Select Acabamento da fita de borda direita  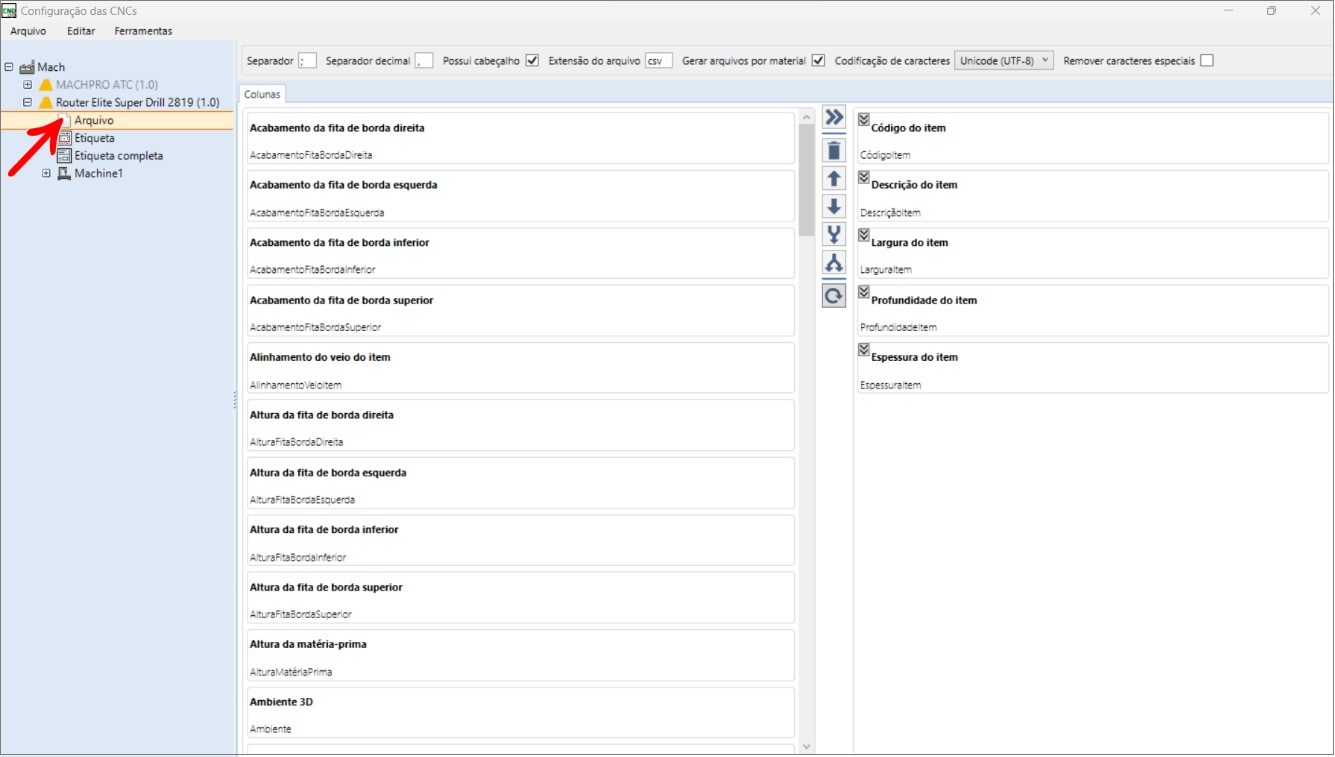[x=520, y=139]
